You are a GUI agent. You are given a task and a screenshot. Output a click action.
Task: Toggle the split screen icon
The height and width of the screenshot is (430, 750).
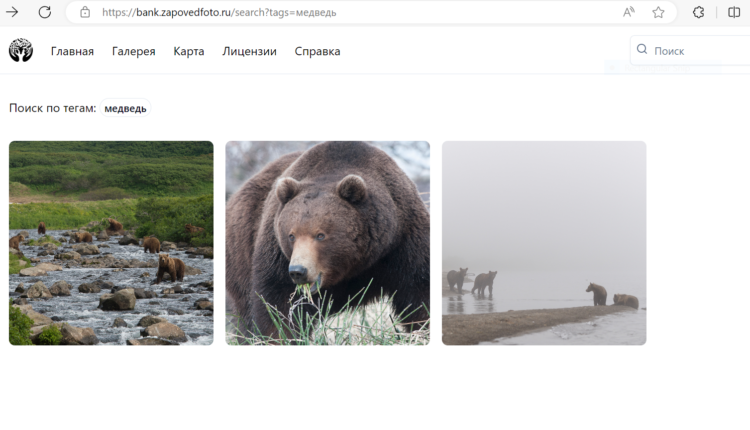coord(734,12)
